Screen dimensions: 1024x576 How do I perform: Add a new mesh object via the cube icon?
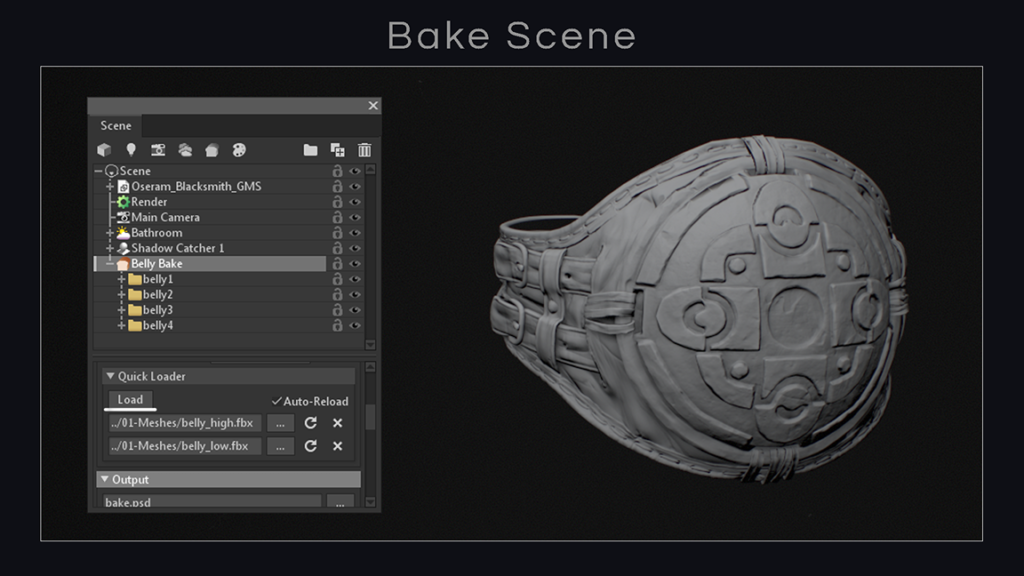[x=103, y=149]
